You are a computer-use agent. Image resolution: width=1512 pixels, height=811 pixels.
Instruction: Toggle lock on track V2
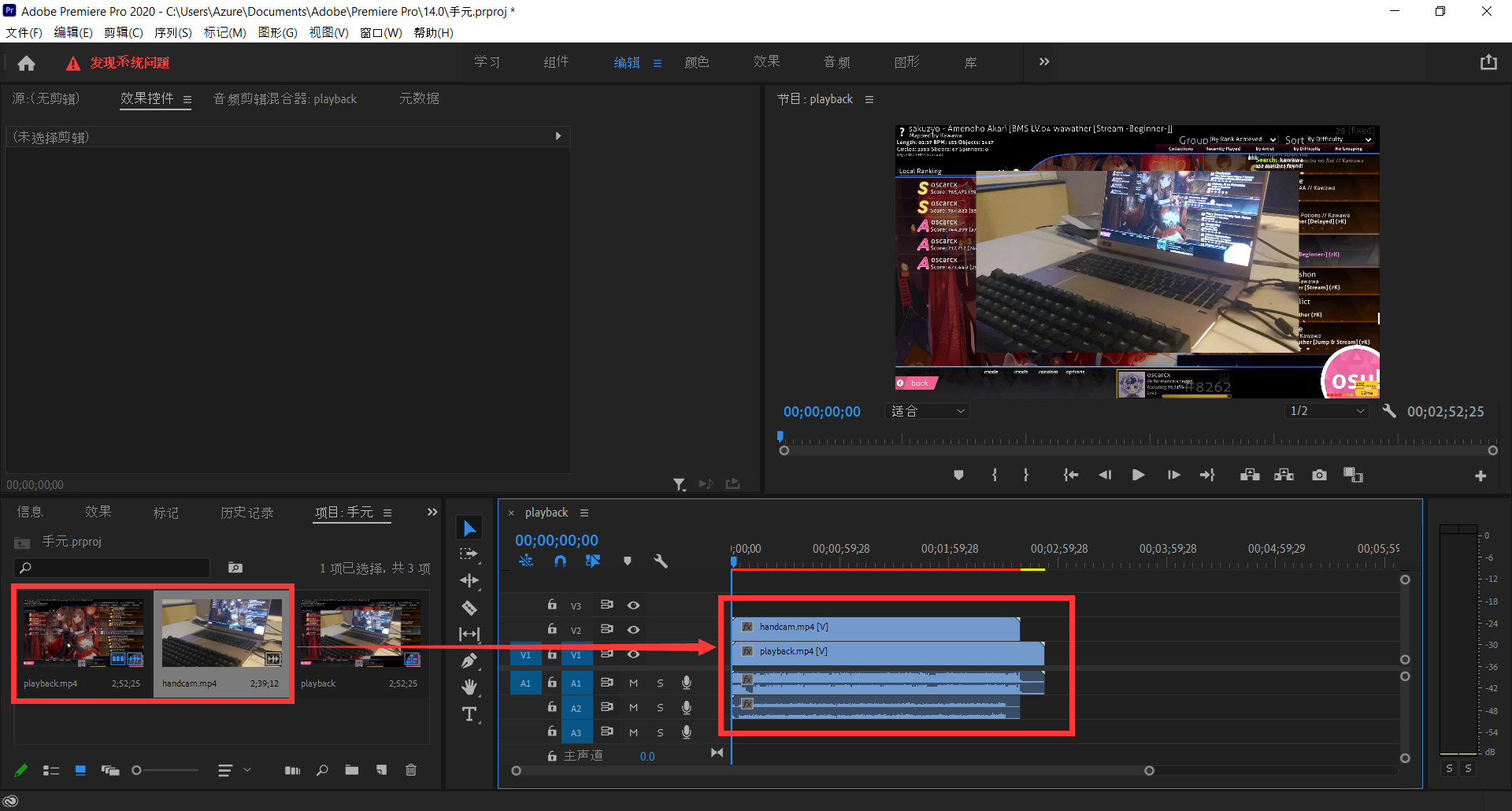pyautogui.click(x=552, y=630)
